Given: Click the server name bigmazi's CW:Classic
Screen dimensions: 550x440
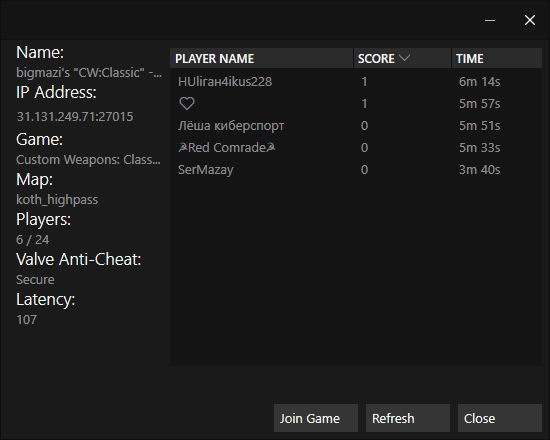Looking at the screenshot, I should [x=89, y=73].
